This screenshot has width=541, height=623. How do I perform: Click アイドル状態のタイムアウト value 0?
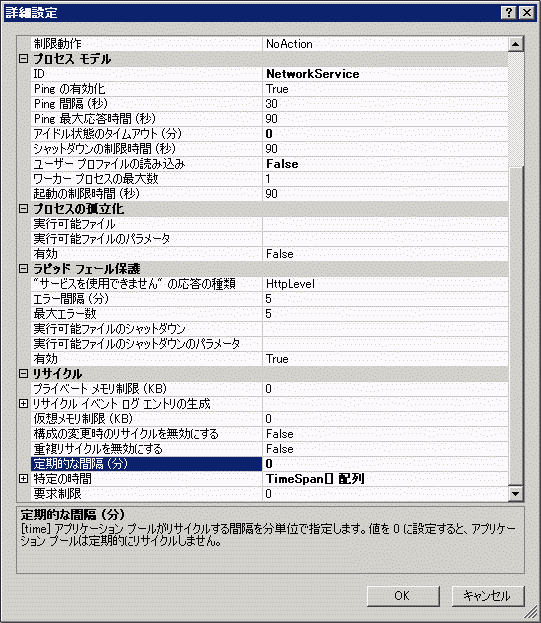[x=385, y=134]
